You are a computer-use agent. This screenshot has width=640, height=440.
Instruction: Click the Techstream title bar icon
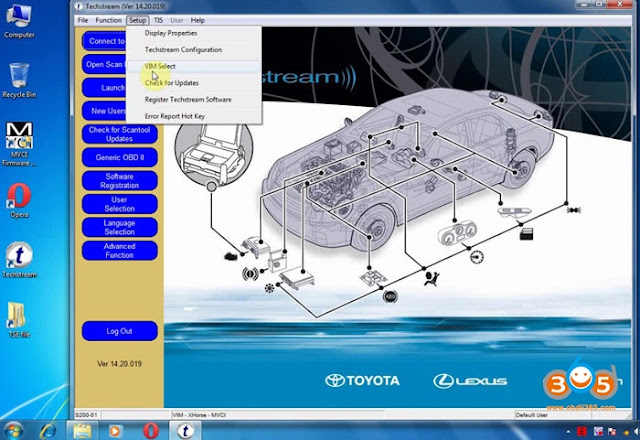tap(78, 7)
